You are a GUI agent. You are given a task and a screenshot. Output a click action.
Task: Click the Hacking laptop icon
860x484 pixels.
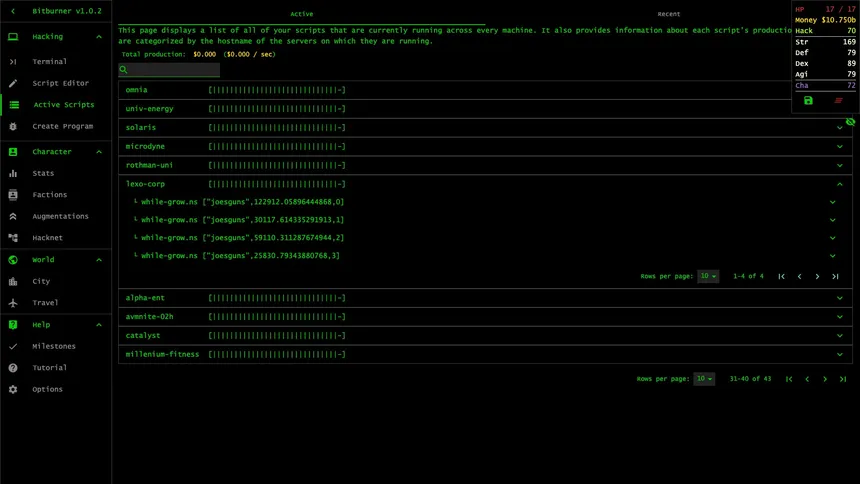pos(13,37)
